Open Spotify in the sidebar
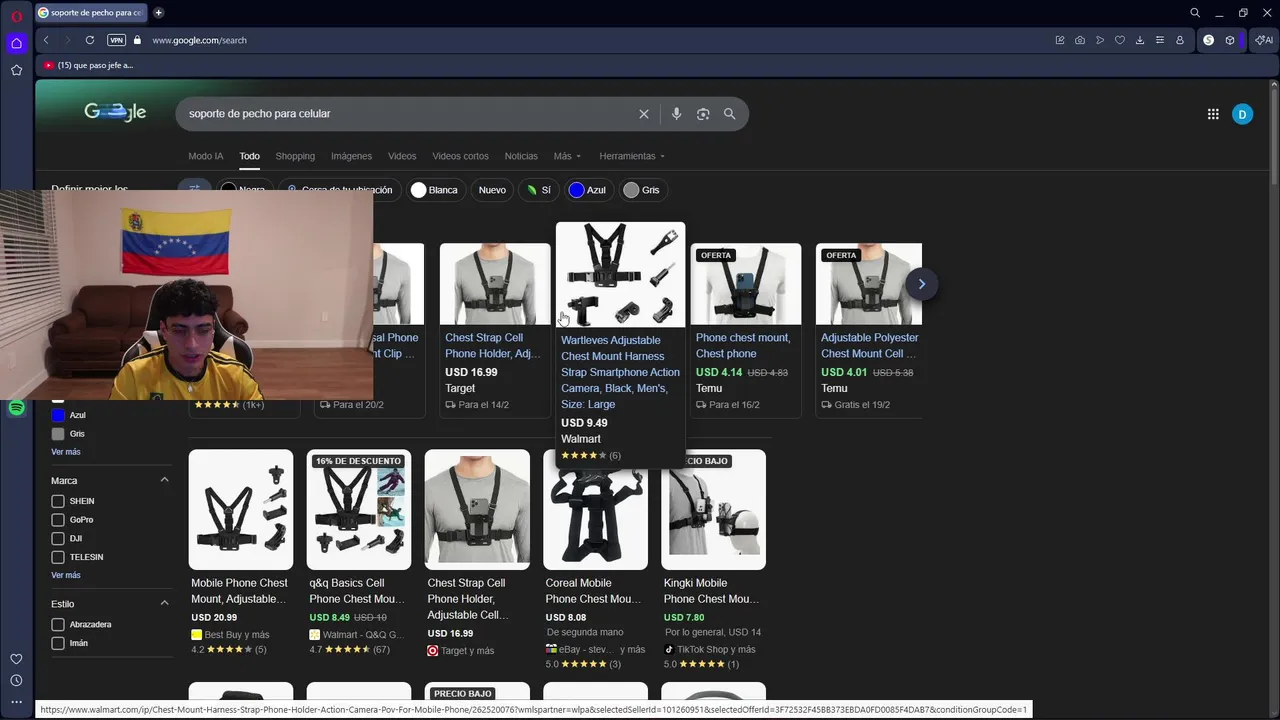 16,408
